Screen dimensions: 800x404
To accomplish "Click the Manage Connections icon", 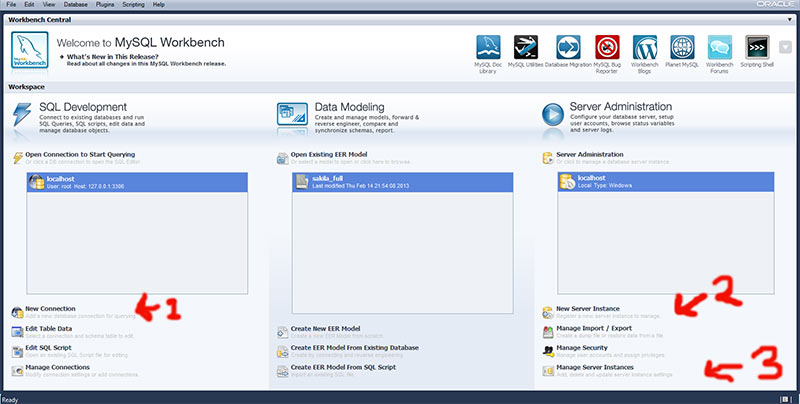I will pyautogui.click(x=17, y=371).
